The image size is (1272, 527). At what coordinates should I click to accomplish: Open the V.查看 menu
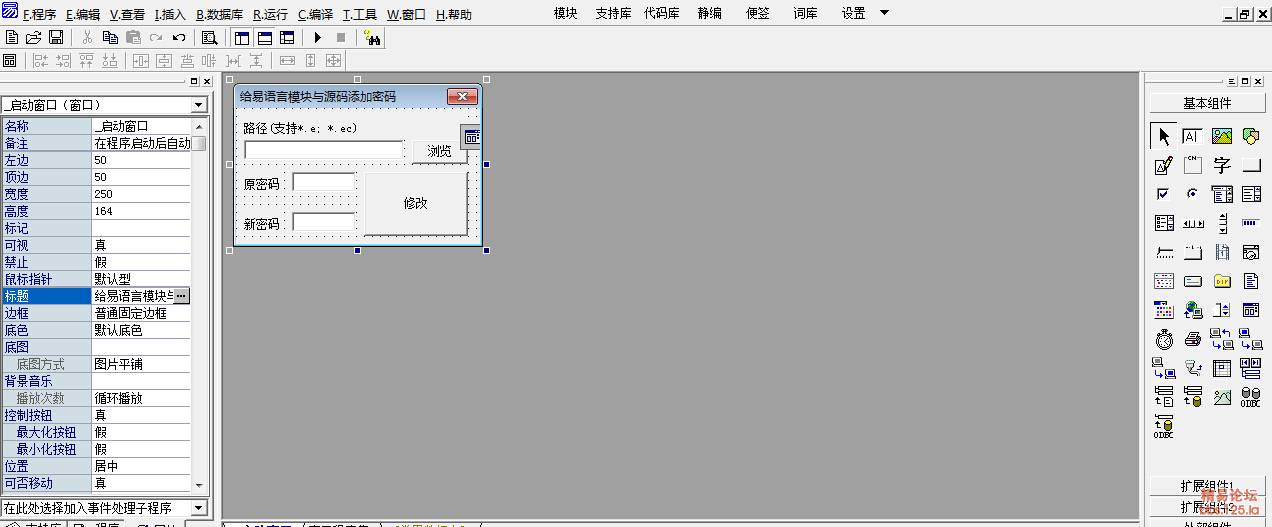[x=127, y=14]
